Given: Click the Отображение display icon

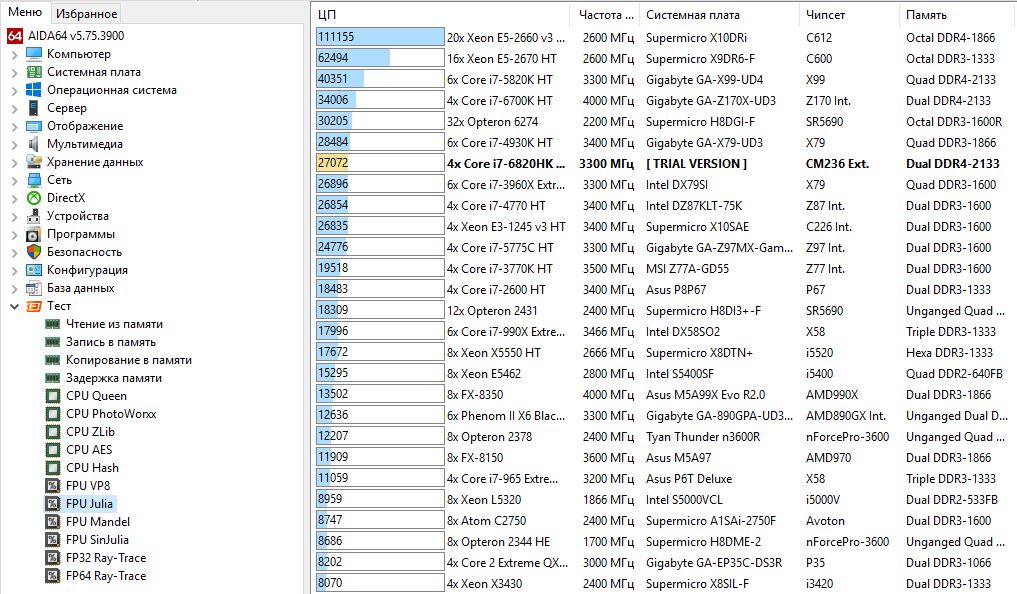Looking at the screenshot, I should point(34,126).
